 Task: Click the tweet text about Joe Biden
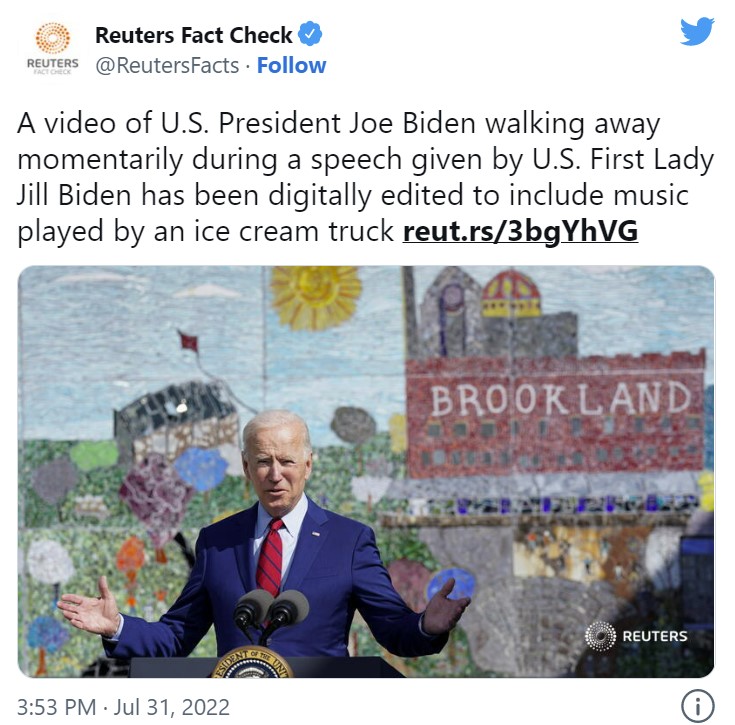pyautogui.click(x=366, y=177)
